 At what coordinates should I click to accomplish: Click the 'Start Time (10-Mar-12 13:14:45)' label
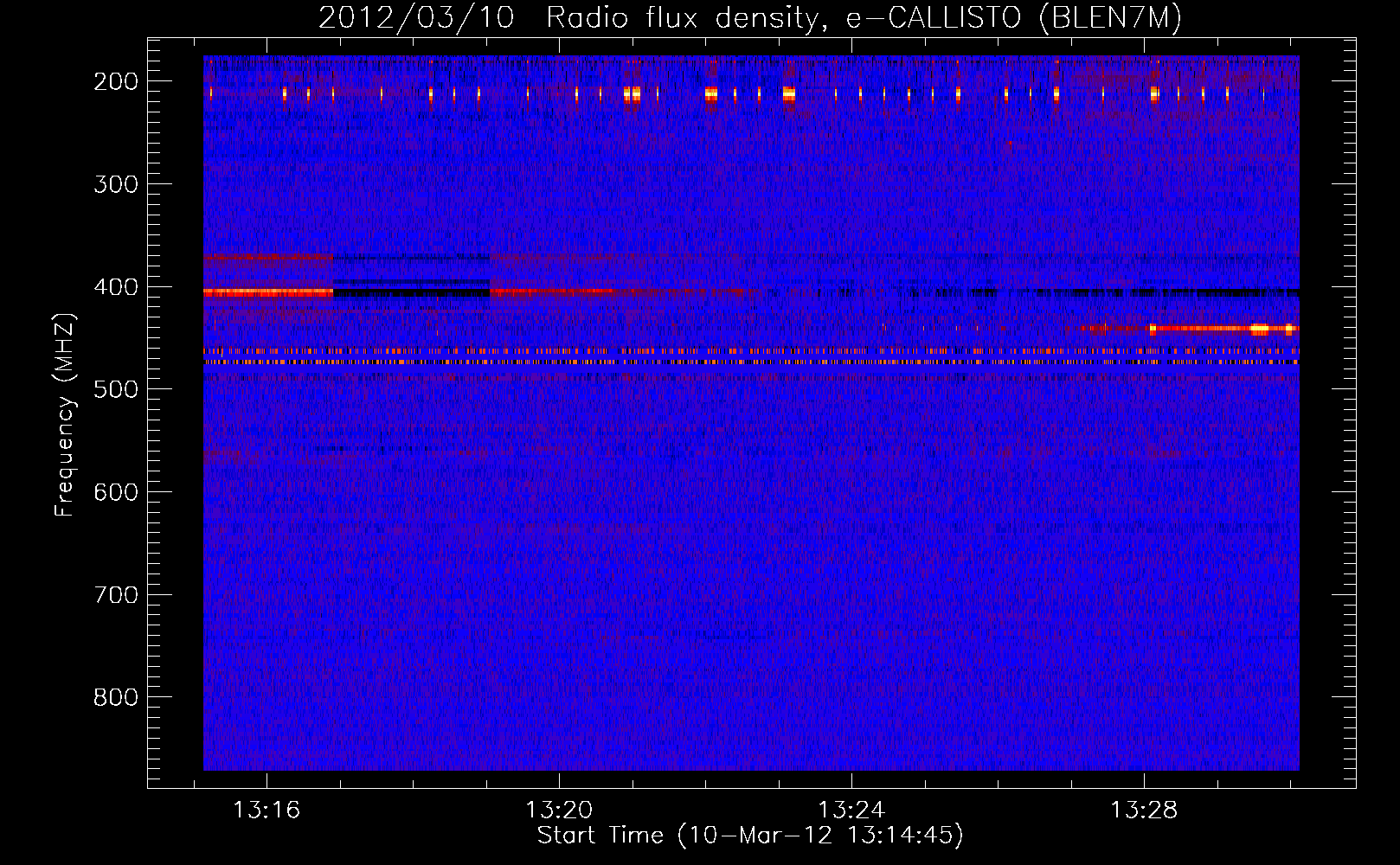coord(750,836)
